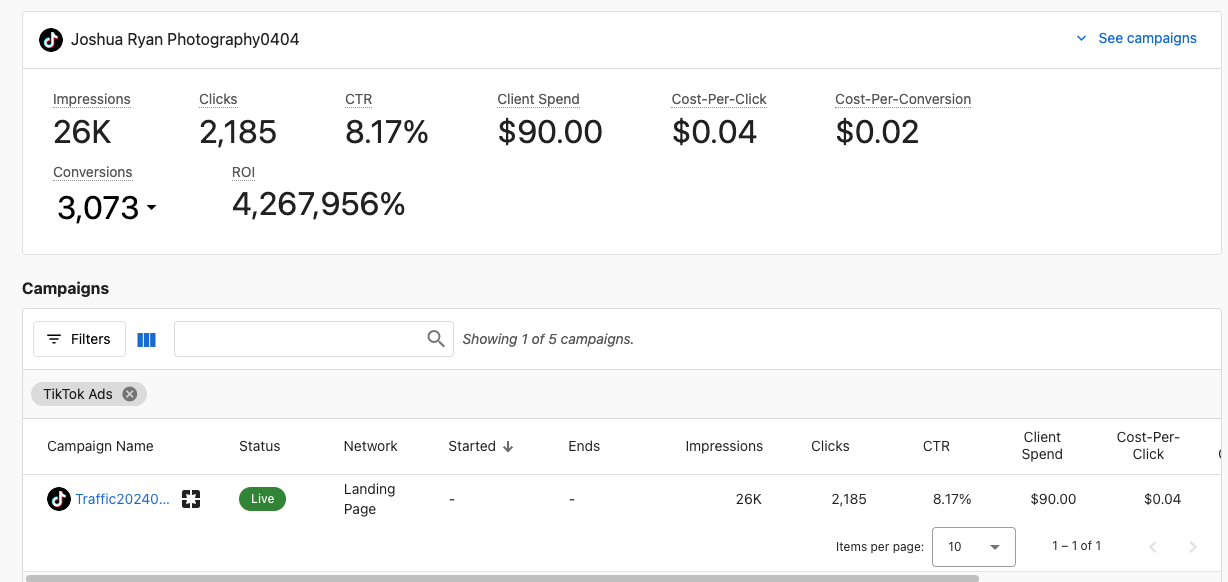
Task: Click the See campaigns link
Action: pos(1147,38)
